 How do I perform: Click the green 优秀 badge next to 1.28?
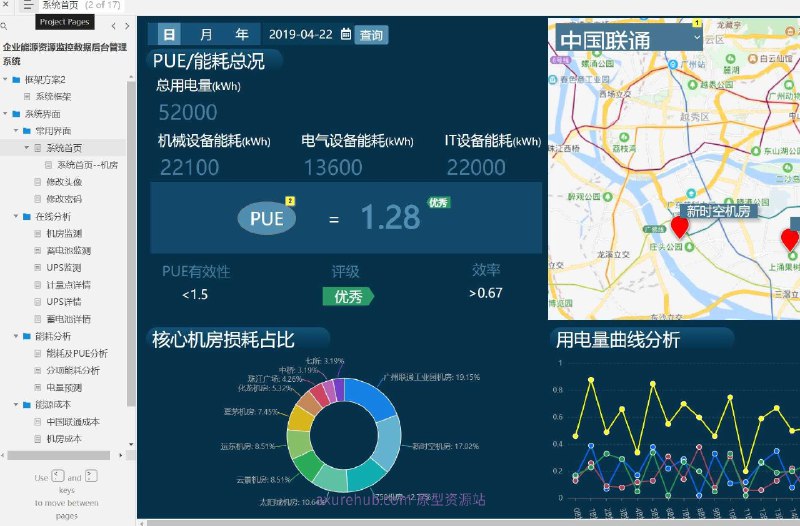438,203
